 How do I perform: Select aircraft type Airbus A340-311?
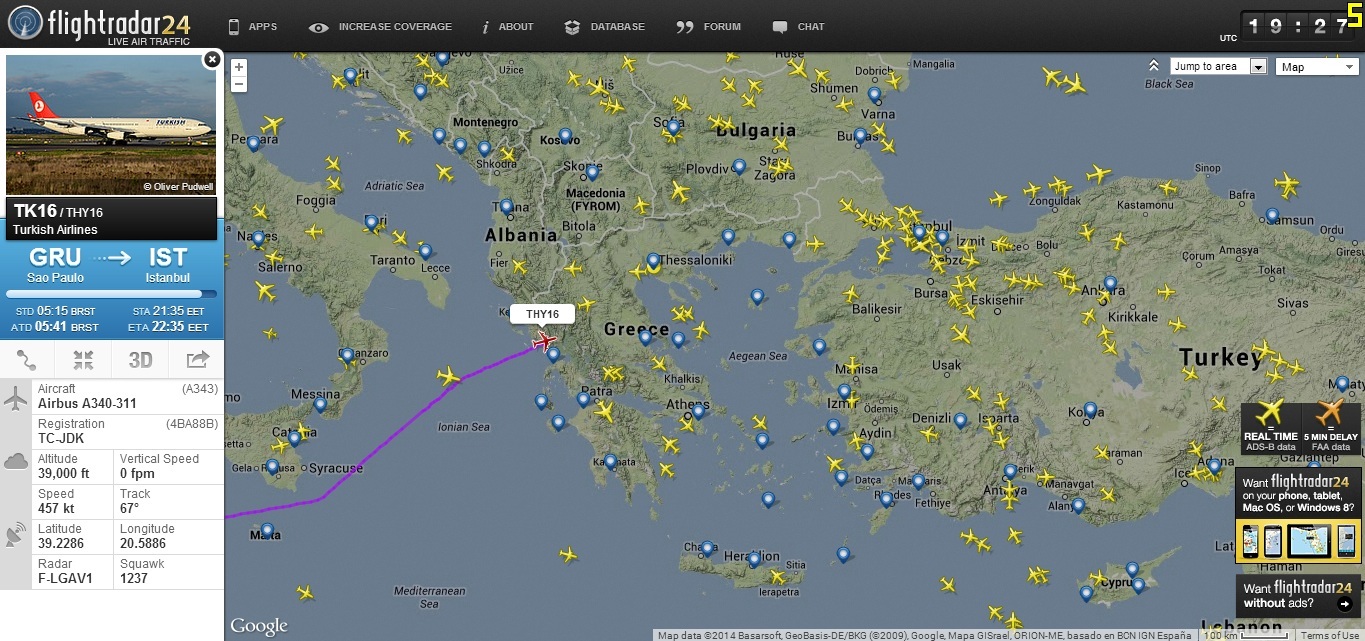tap(89, 404)
